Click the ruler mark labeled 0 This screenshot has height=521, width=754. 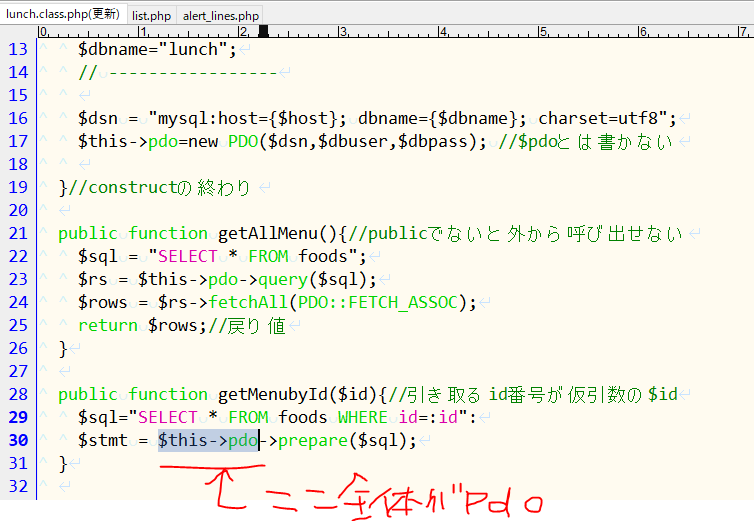click(x=43, y=32)
